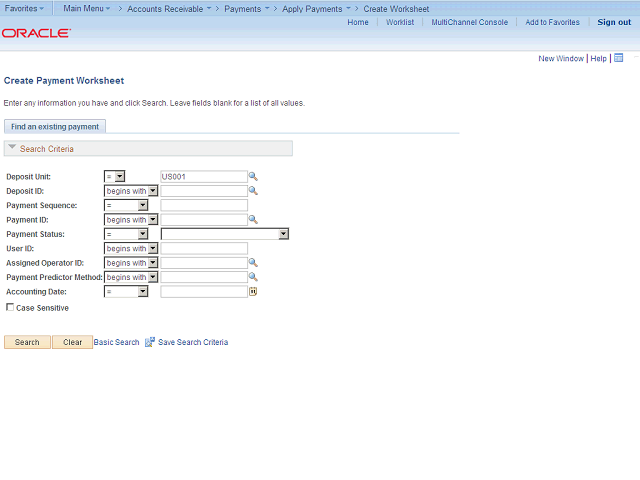The width and height of the screenshot is (640, 480).
Task: Open Payment Status value dropdown
Action: (225, 234)
